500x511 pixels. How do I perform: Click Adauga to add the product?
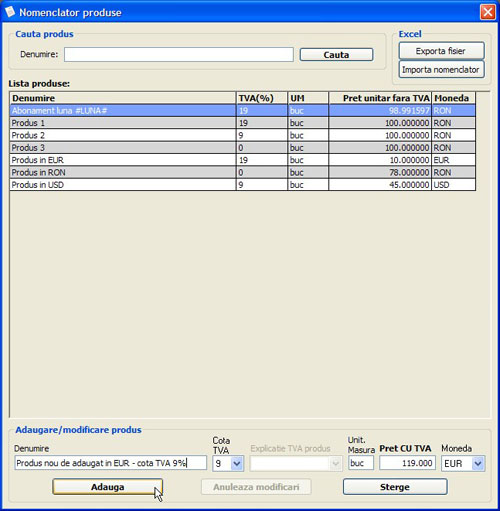(108, 487)
